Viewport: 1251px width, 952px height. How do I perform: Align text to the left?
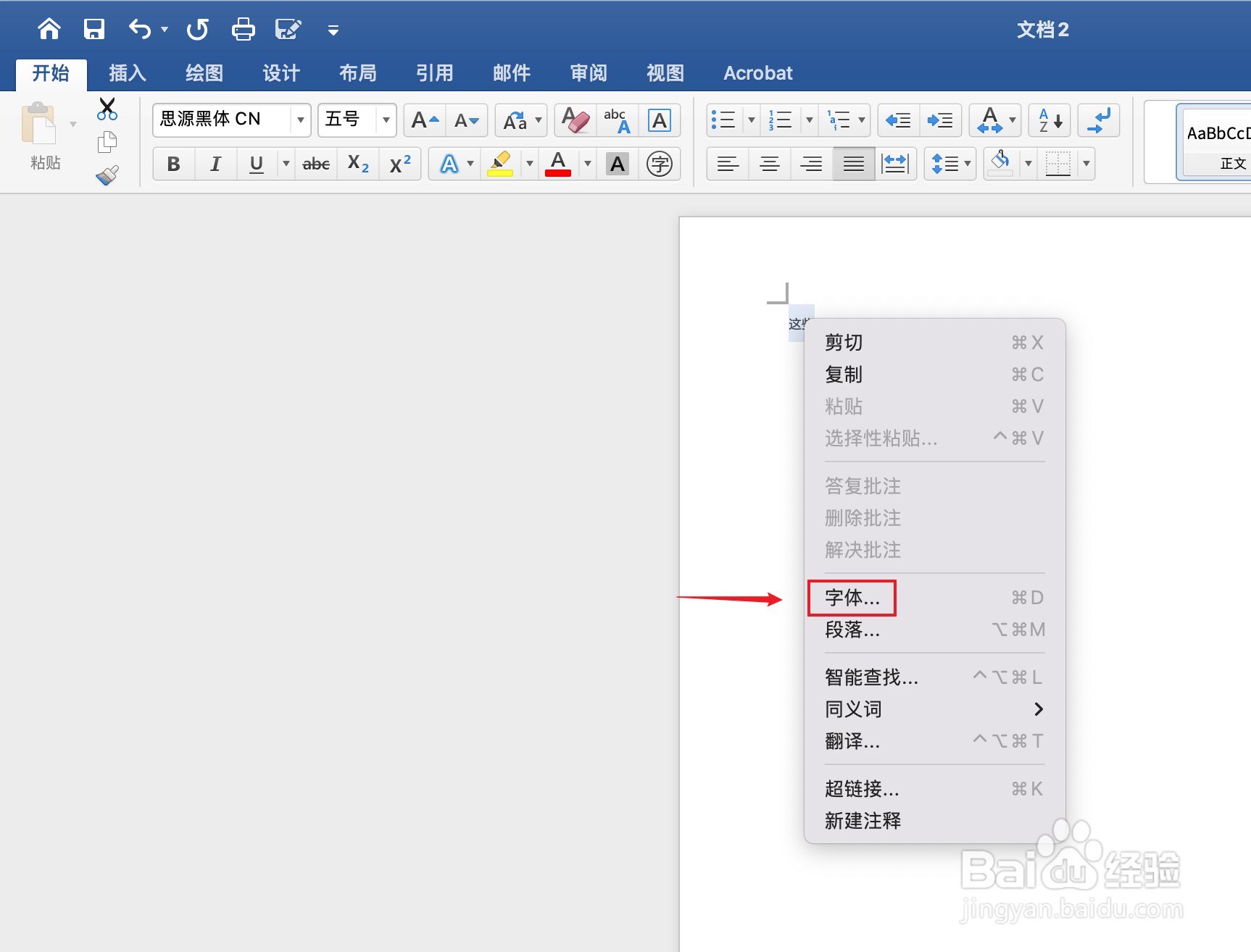pos(728,164)
